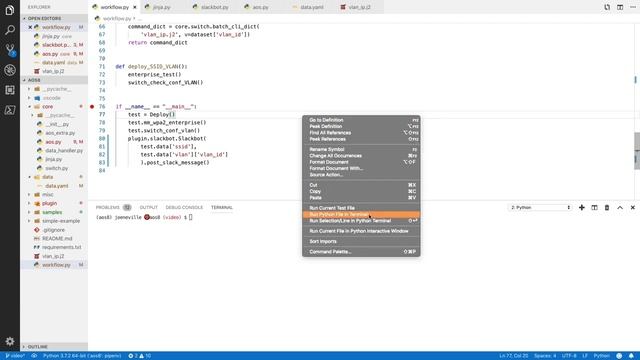The height and width of the screenshot is (360, 640).
Task: Split editor right icon
Action: pyautogui.click(x=620, y=7)
